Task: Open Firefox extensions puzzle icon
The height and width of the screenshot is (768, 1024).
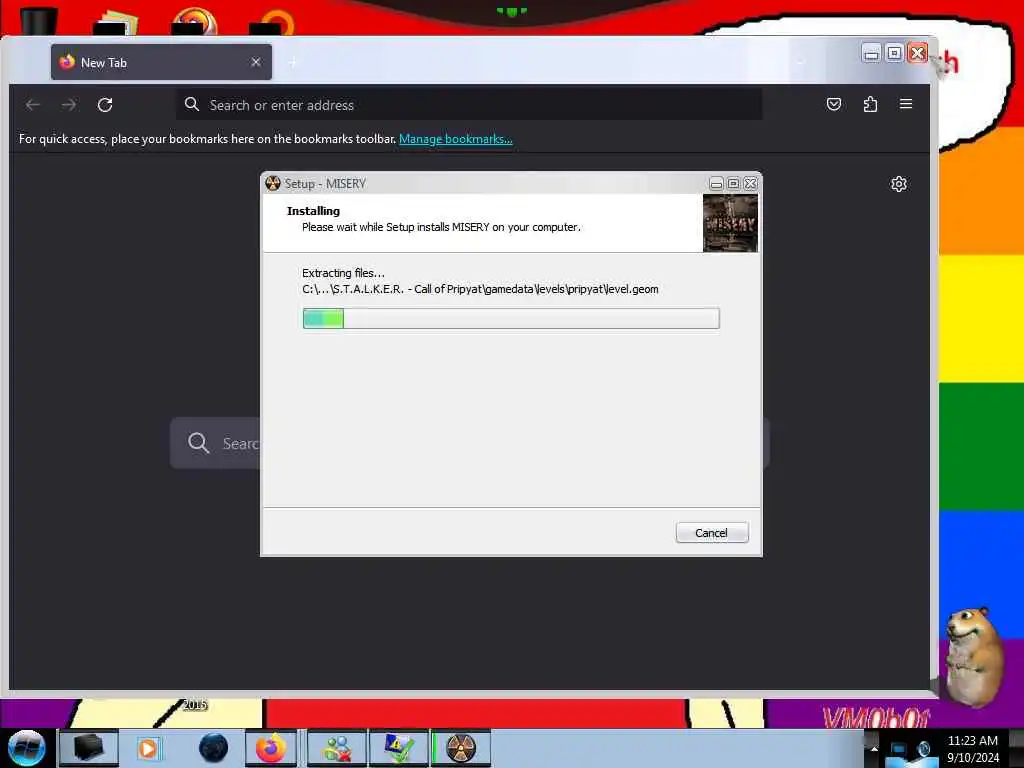Action: 870,104
